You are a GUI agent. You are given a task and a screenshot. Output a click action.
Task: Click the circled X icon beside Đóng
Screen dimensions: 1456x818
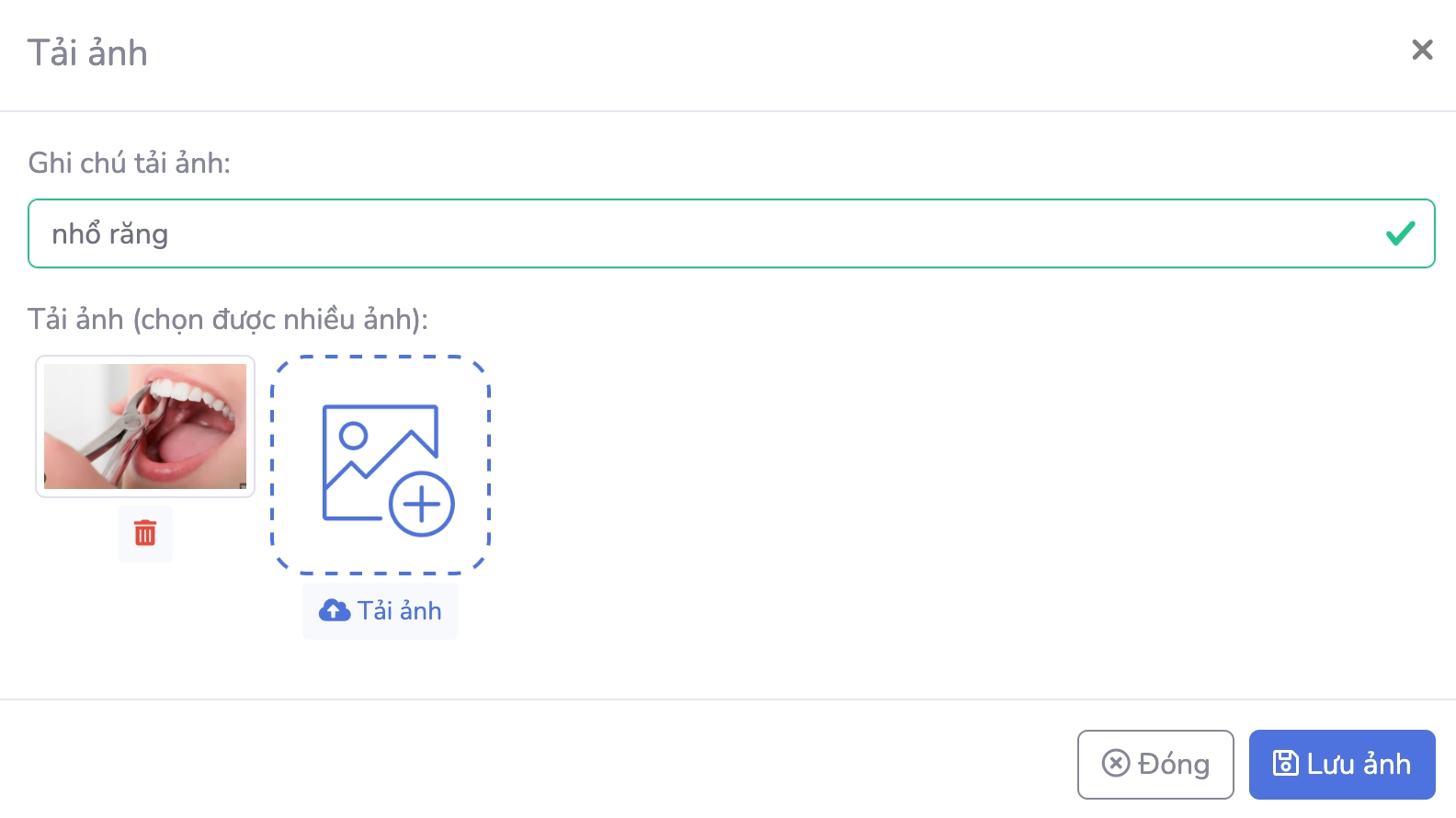[1116, 763]
